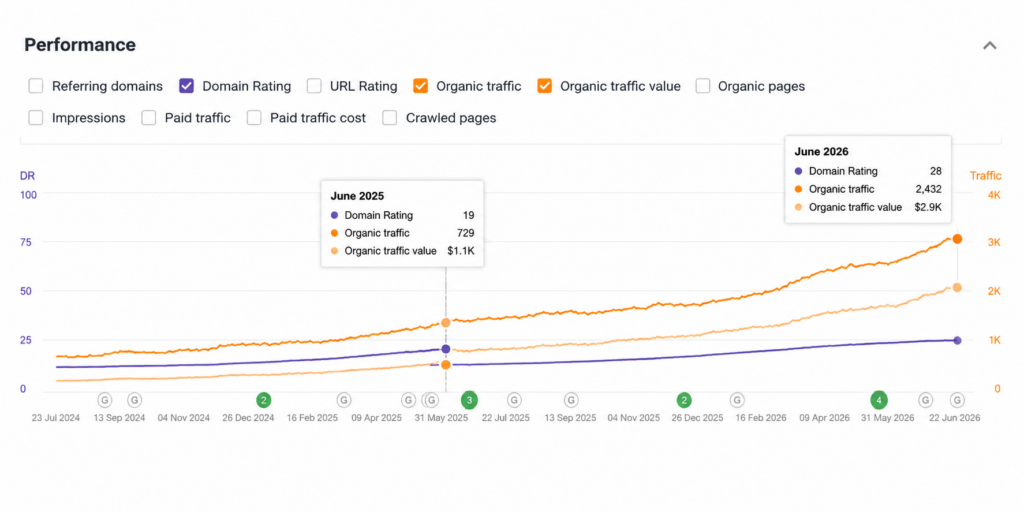
Task: Click the G marker above 13 Sep 2025
Action: point(571,400)
